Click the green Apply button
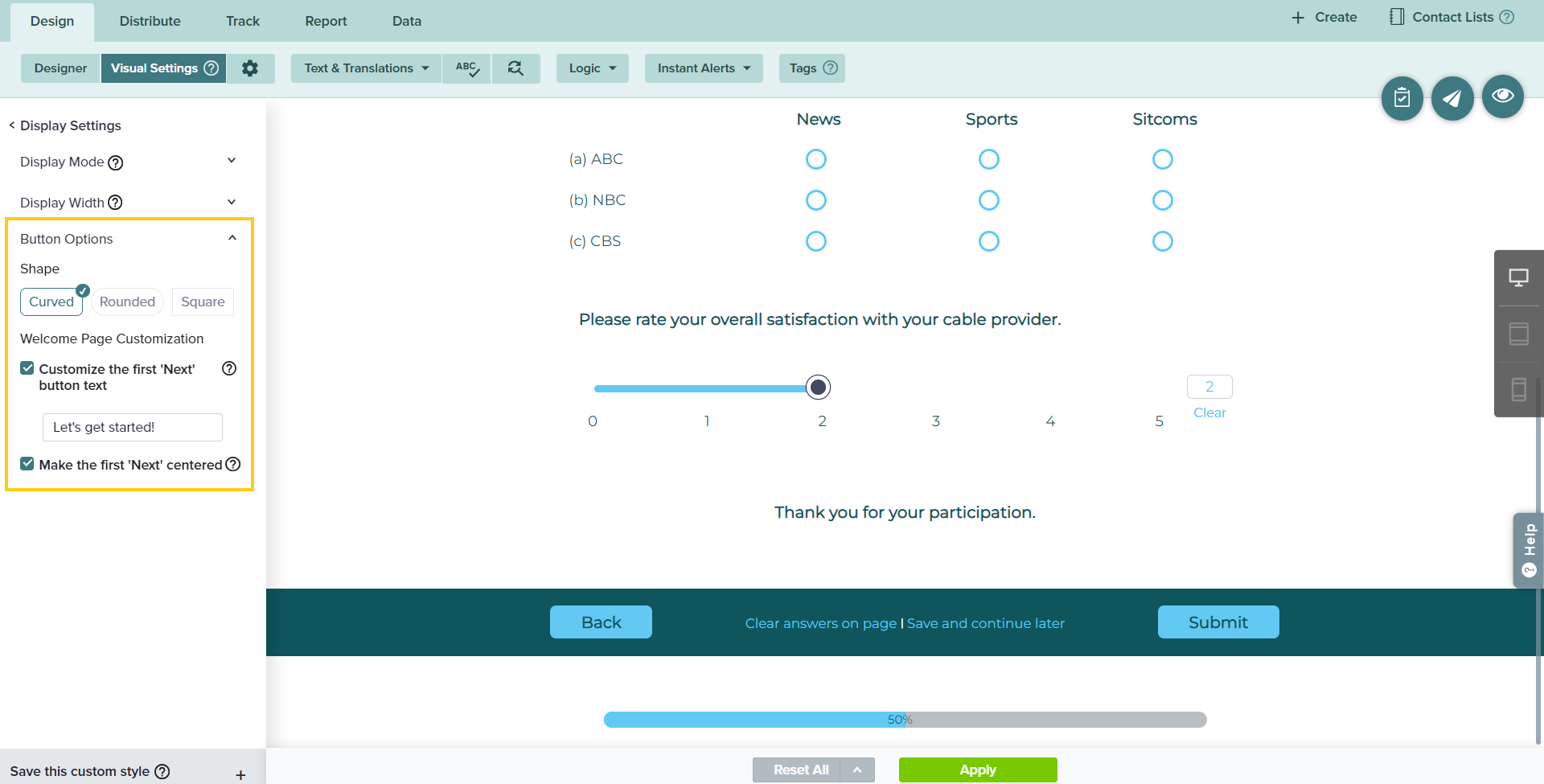The image size is (1544, 784). click(x=977, y=770)
